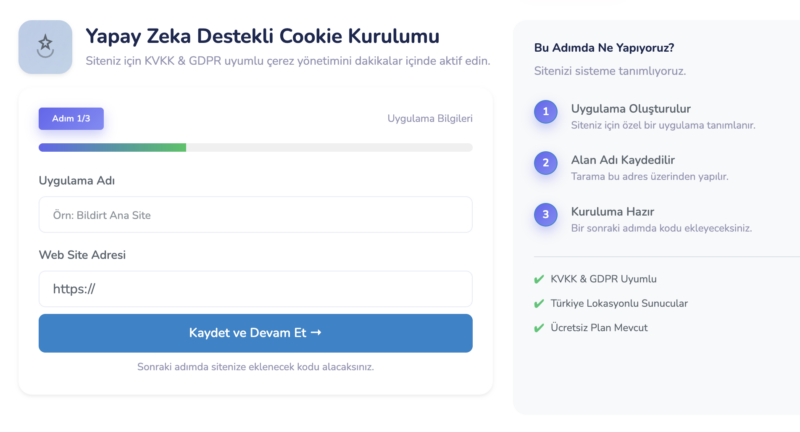
Task: Click checkmark beside KVKK & GDPR Uyumlu
Action: 540,279
